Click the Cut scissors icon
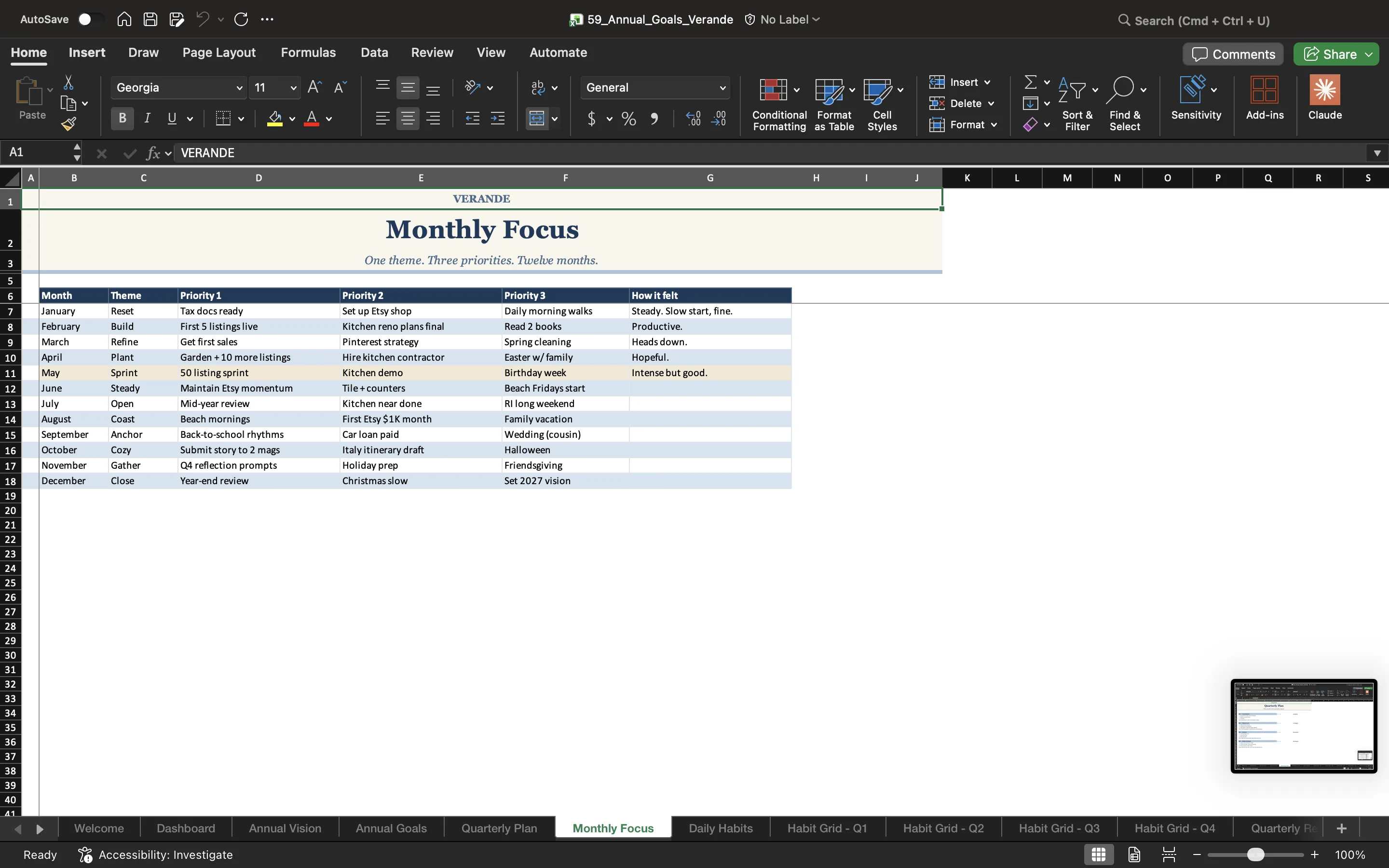Image resolution: width=1389 pixels, height=868 pixels. click(68, 82)
